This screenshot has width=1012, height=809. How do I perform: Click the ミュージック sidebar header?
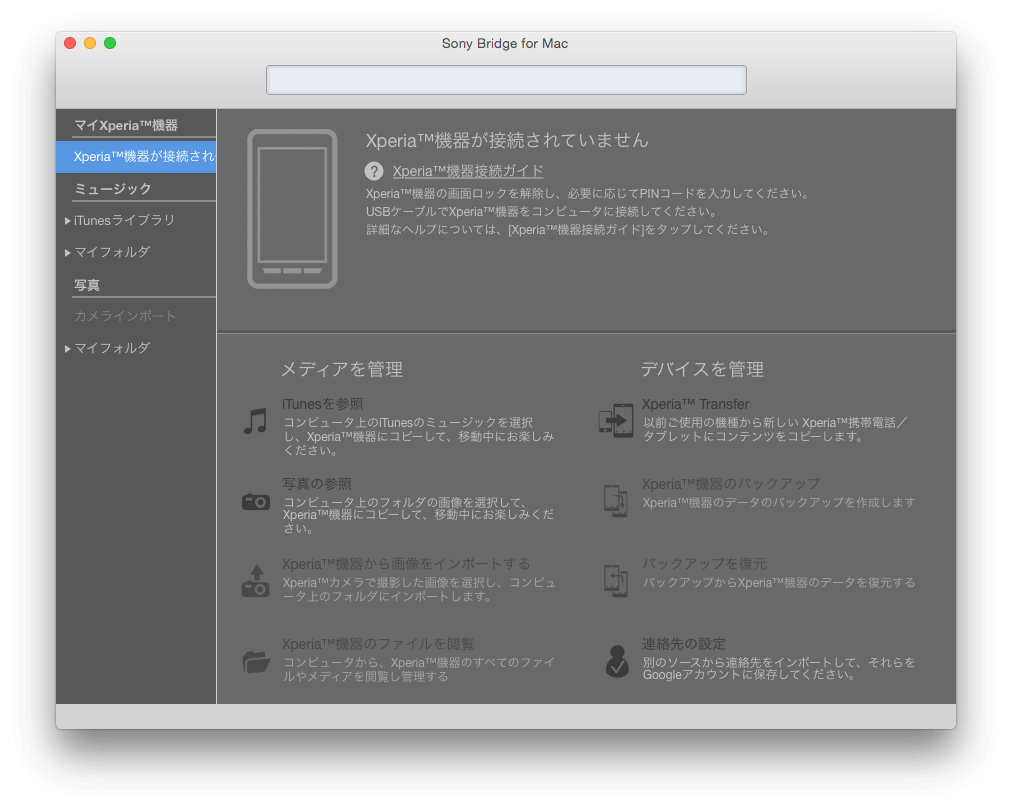click(x=113, y=189)
